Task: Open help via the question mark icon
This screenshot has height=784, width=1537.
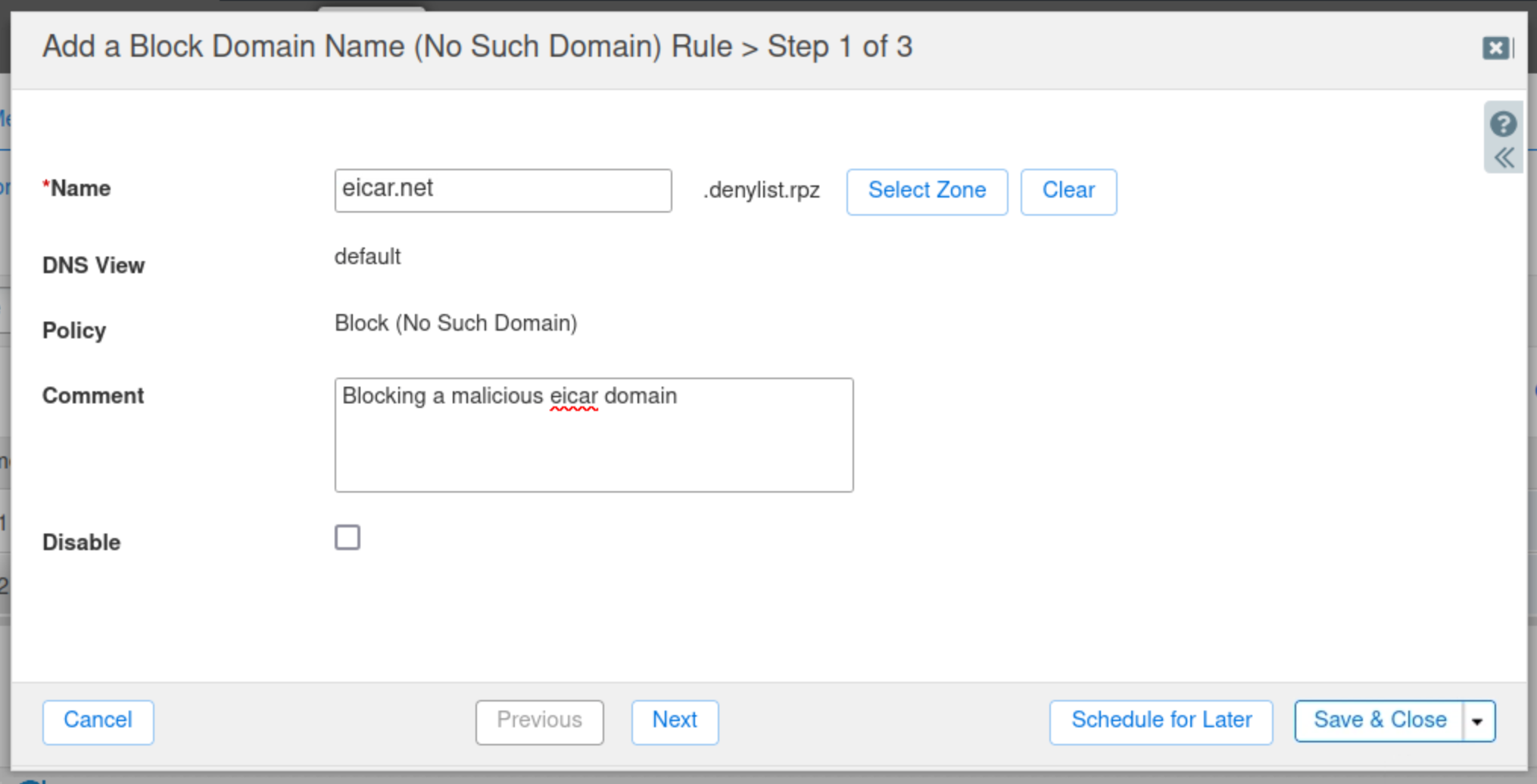Action: coord(1503,123)
